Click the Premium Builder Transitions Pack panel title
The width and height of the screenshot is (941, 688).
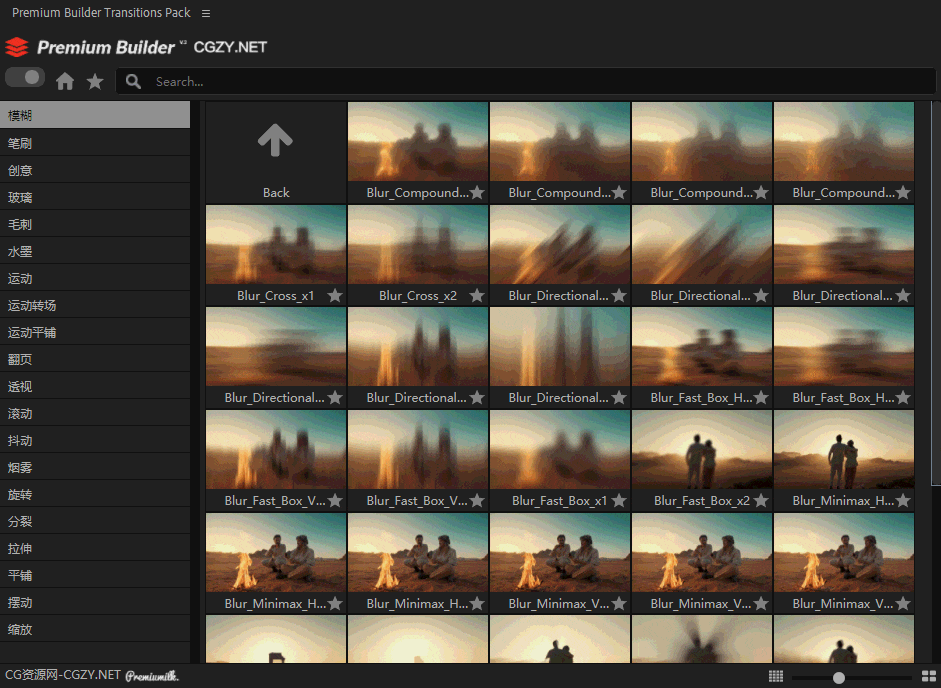pos(101,13)
